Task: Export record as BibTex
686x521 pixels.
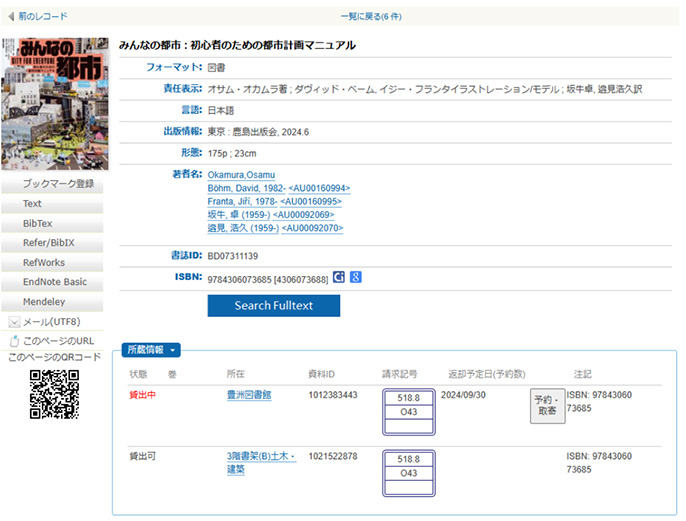Action: point(52,224)
